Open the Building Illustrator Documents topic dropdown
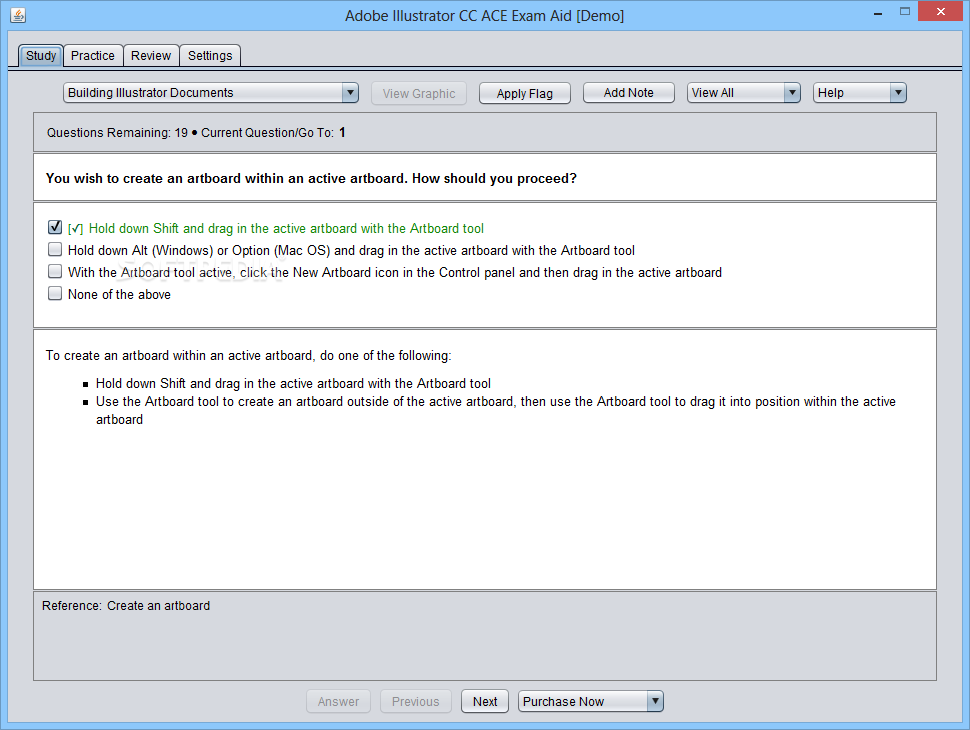The width and height of the screenshot is (970, 730). (211, 93)
